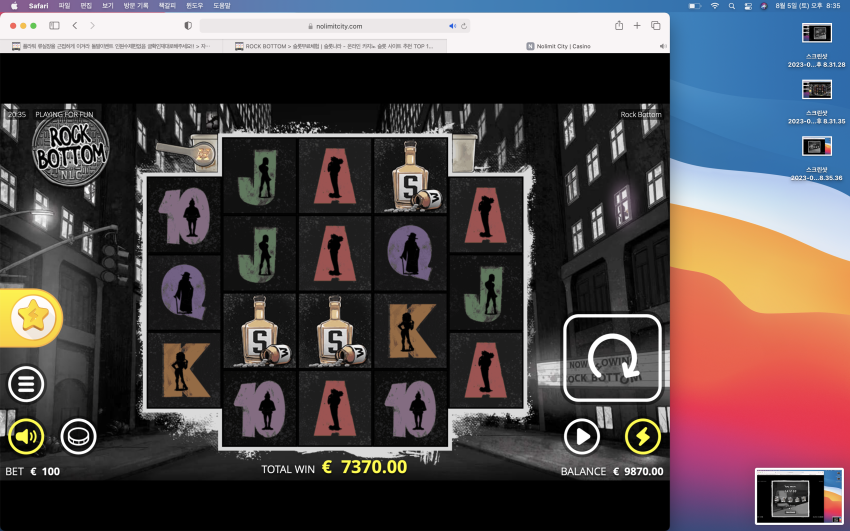Image resolution: width=850 pixels, height=531 pixels.
Task: Open Control Center icon
Action: pos(748,5)
